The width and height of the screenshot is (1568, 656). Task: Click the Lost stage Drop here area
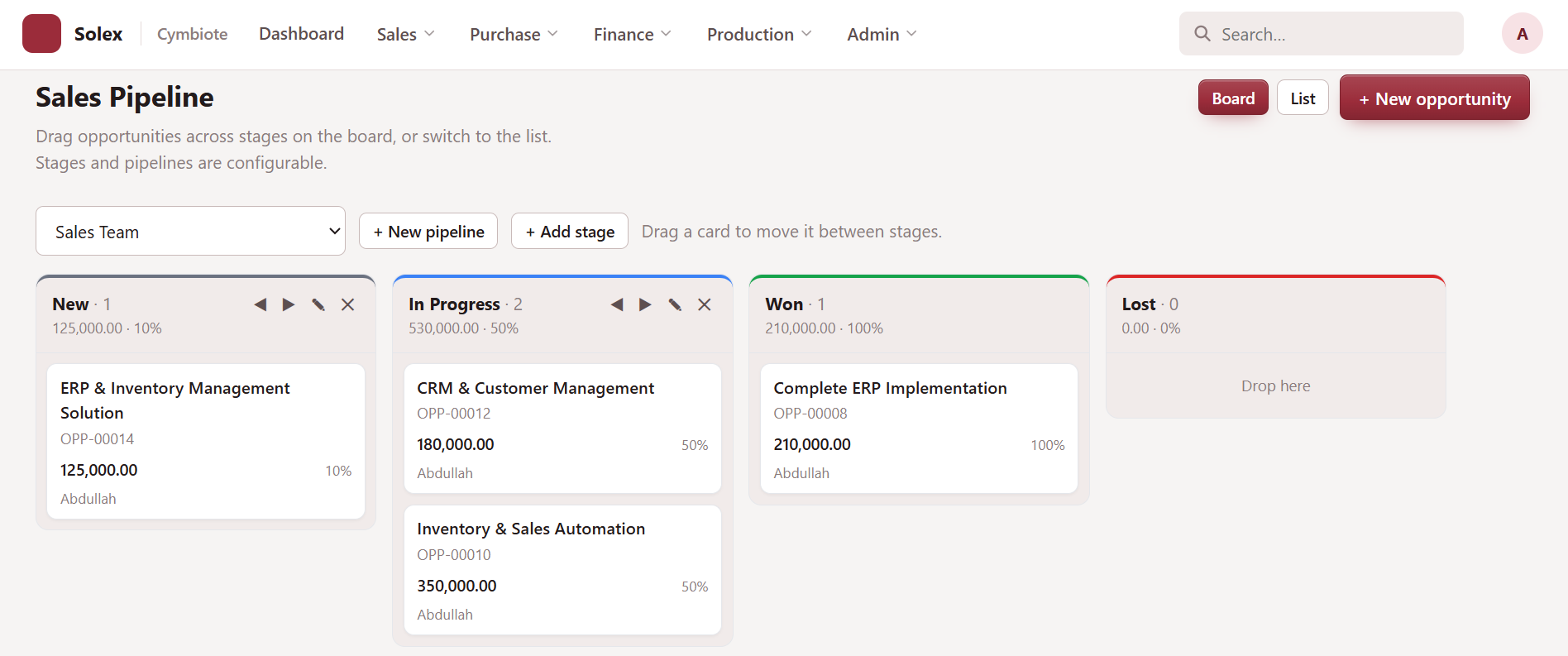(1275, 385)
